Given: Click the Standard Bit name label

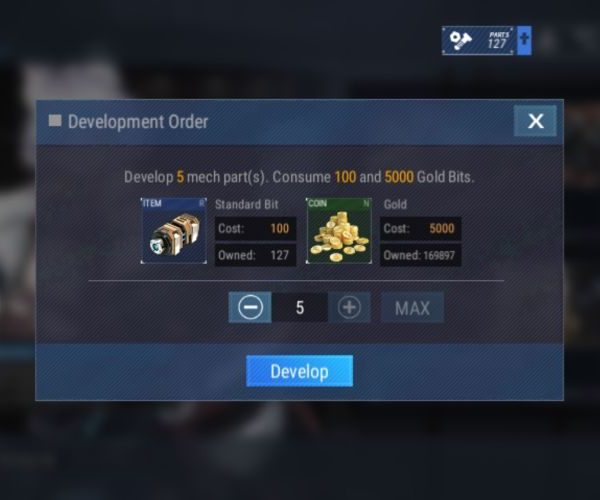Looking at the screenshot, I should pyautogui.click(x=247, y=204).
